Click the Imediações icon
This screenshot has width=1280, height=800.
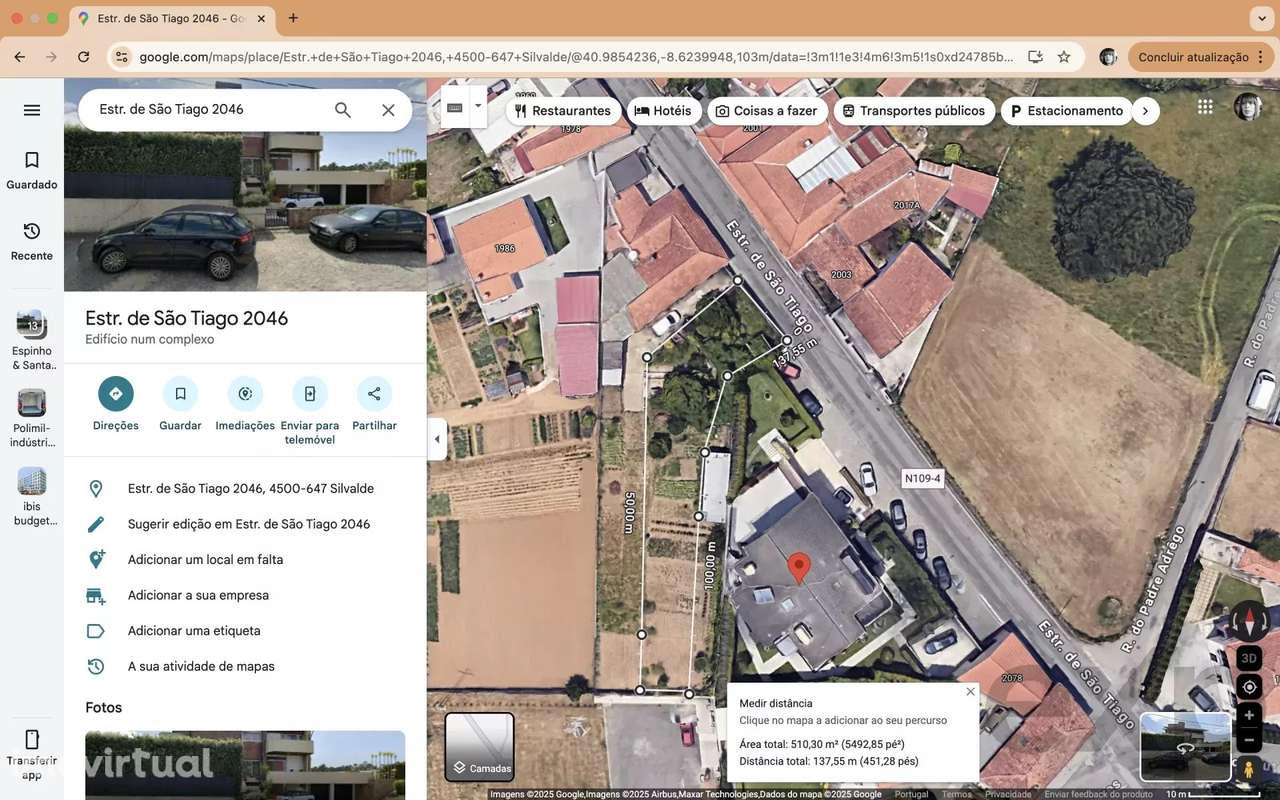tap(245, 393)
